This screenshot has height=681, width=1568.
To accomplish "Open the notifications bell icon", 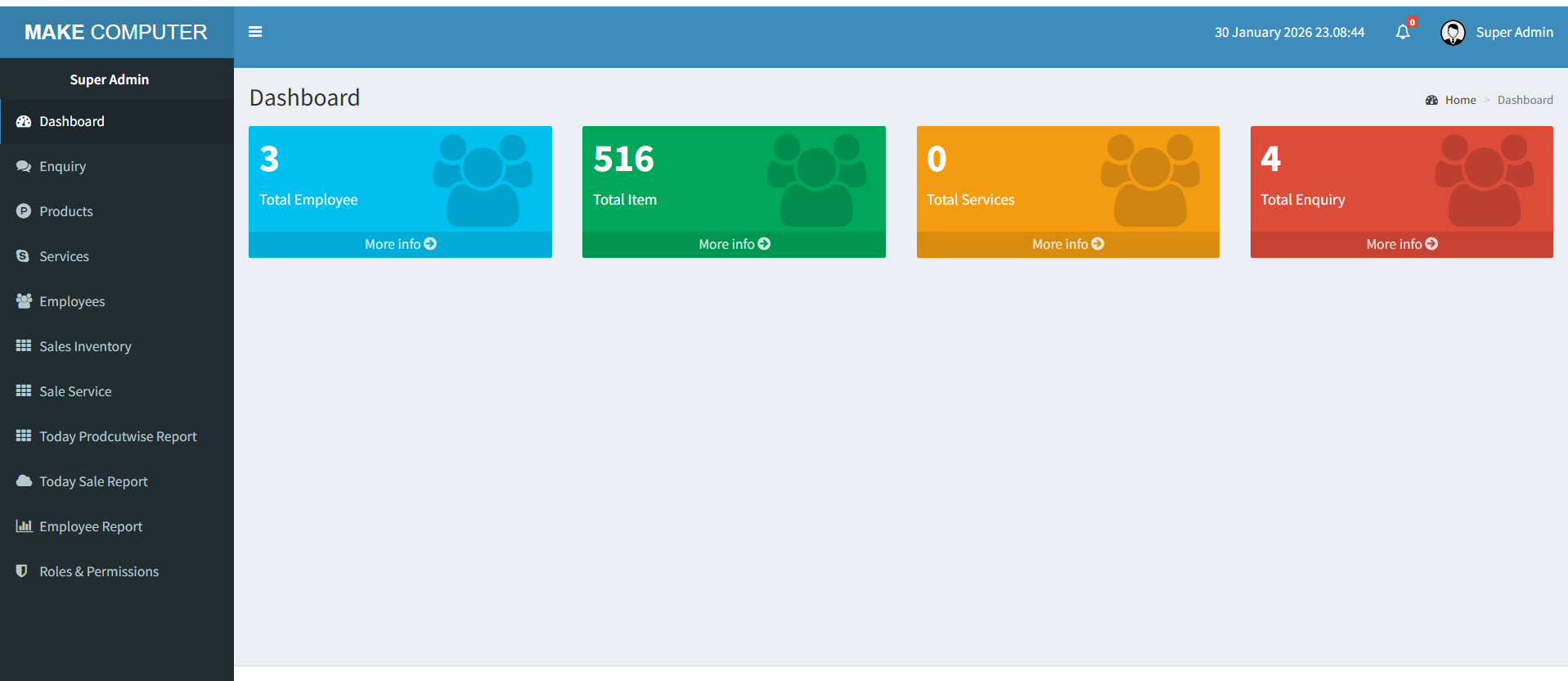I will pyautogui.click(x=1403, y=32).
